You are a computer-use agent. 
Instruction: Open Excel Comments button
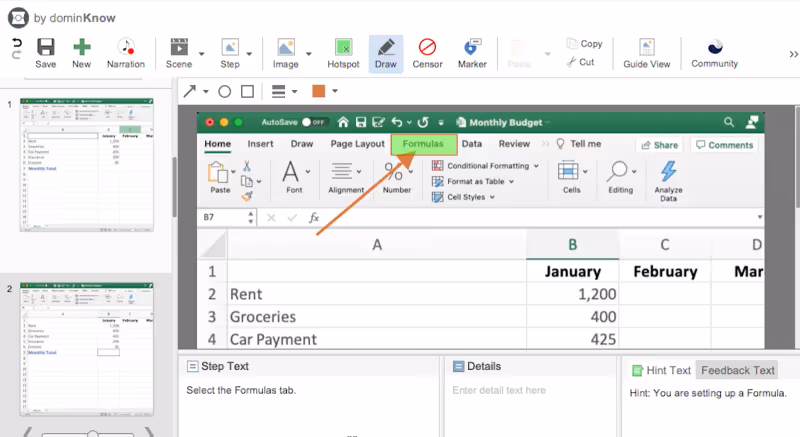pos(724,145)
